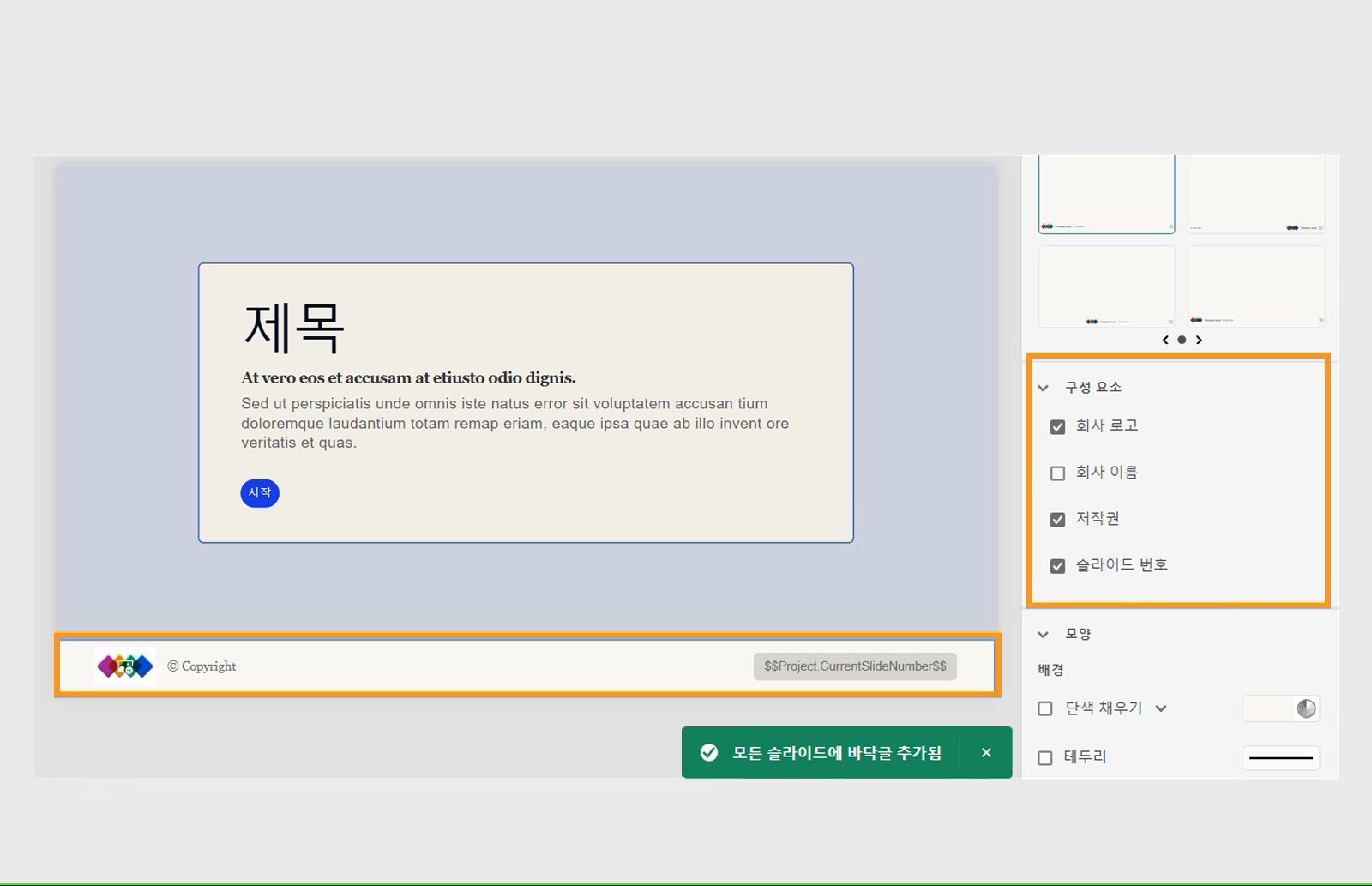The image size is (1372, 886).
Task: Dismiss the footer-added notification toast
Action: (x=986, y=752)
